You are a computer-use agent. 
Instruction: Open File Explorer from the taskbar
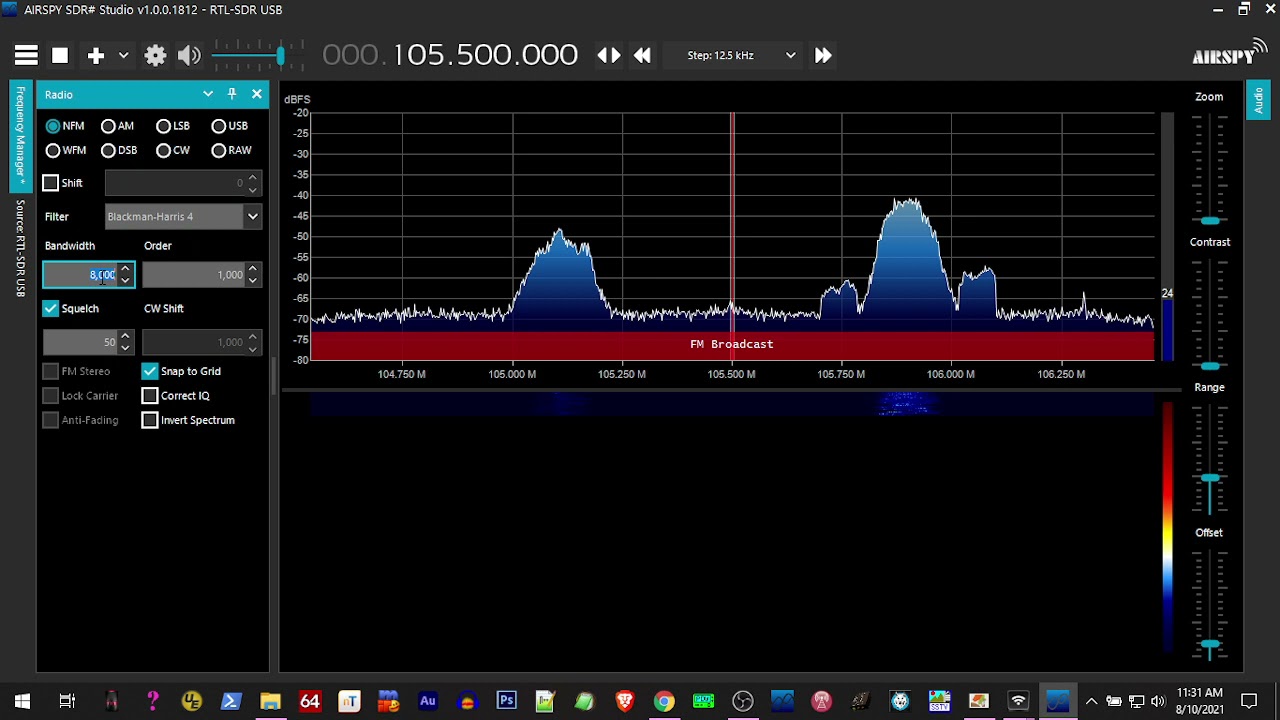tap(270, 701)
